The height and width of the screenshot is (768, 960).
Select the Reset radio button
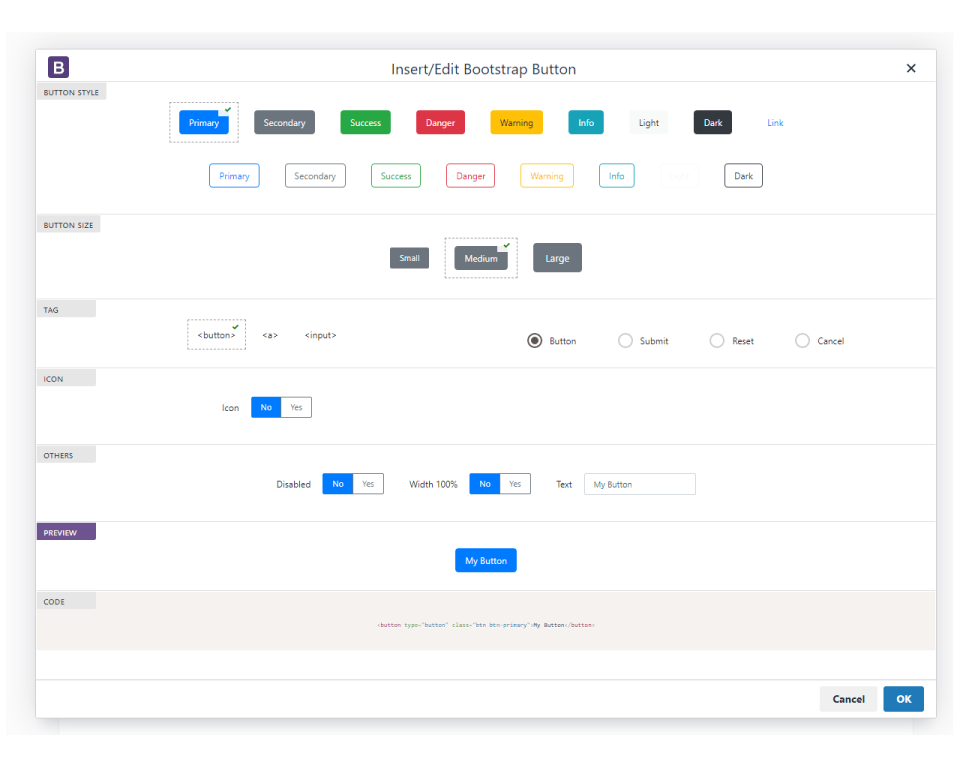pyautogui.click(x=716, y=340)
